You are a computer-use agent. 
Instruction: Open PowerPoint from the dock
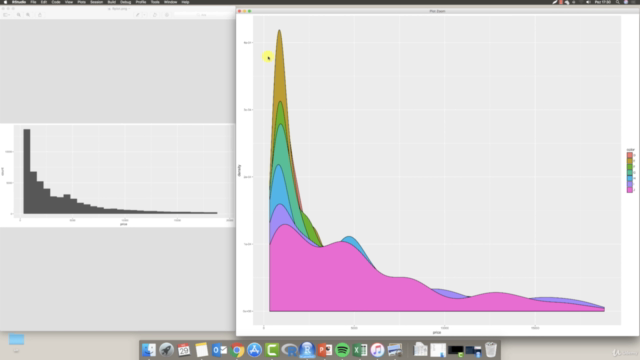pyautogui.click(x=324, y=350)
